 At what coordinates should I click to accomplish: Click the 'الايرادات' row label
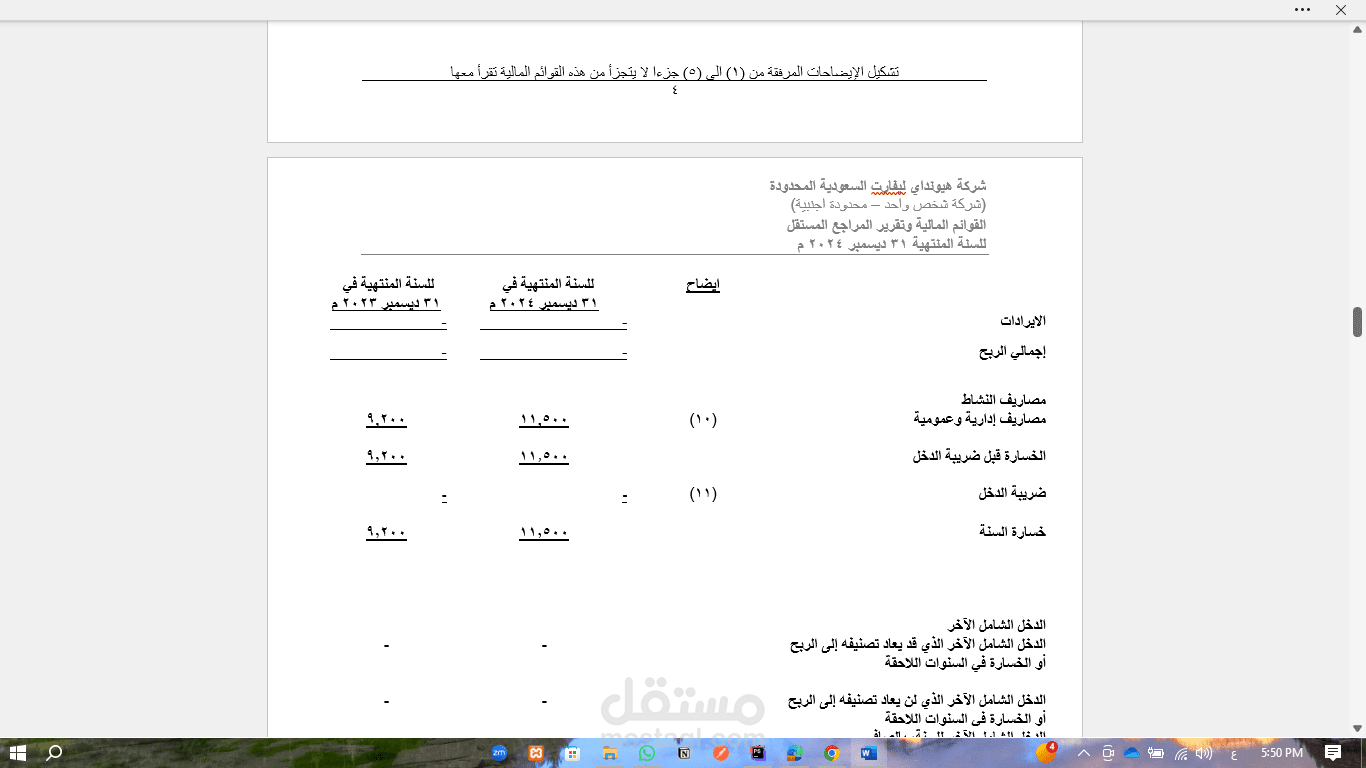pos(1023,321)
